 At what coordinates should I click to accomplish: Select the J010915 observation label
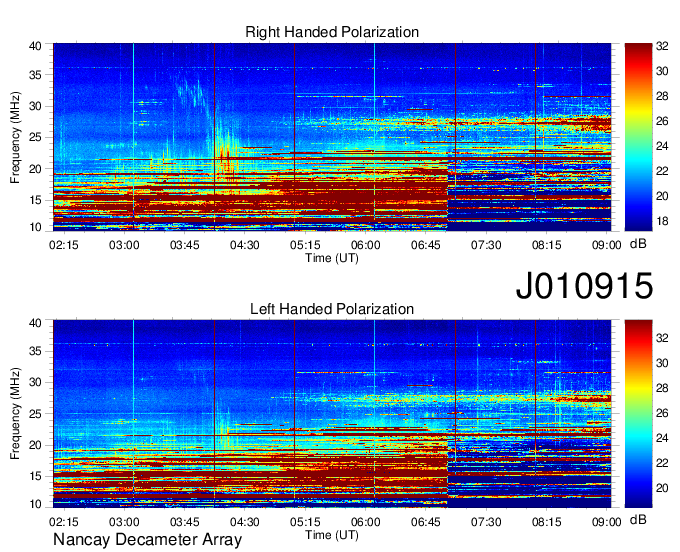[584, 286]
